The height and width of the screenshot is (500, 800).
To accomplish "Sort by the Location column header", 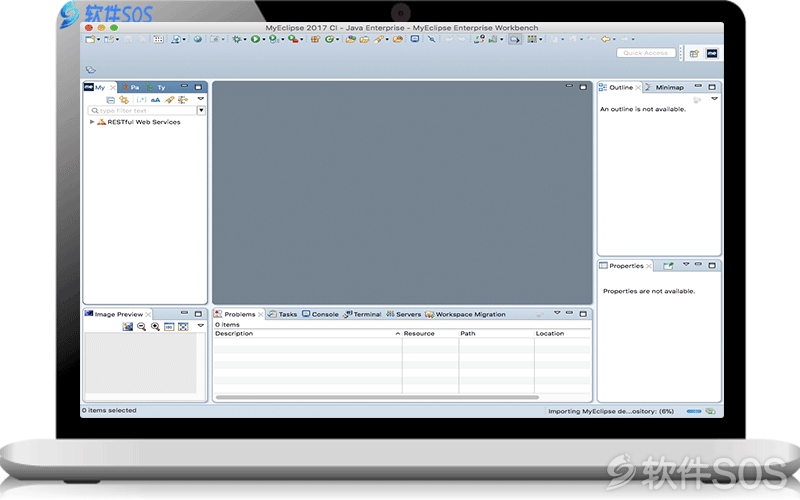I will 562,334.
